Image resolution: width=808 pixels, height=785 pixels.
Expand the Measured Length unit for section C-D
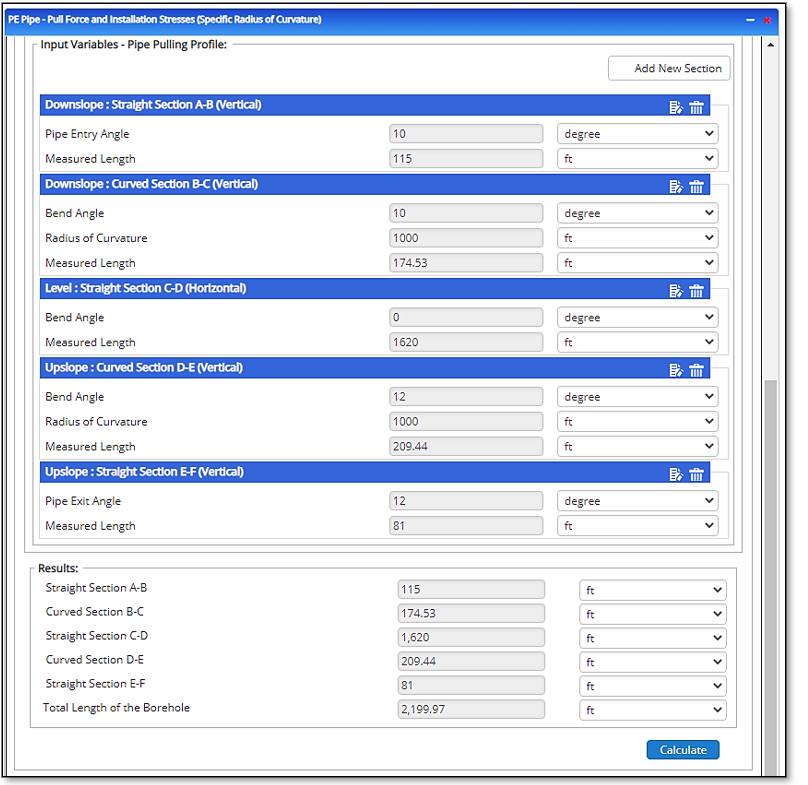[x=637, y=342]
